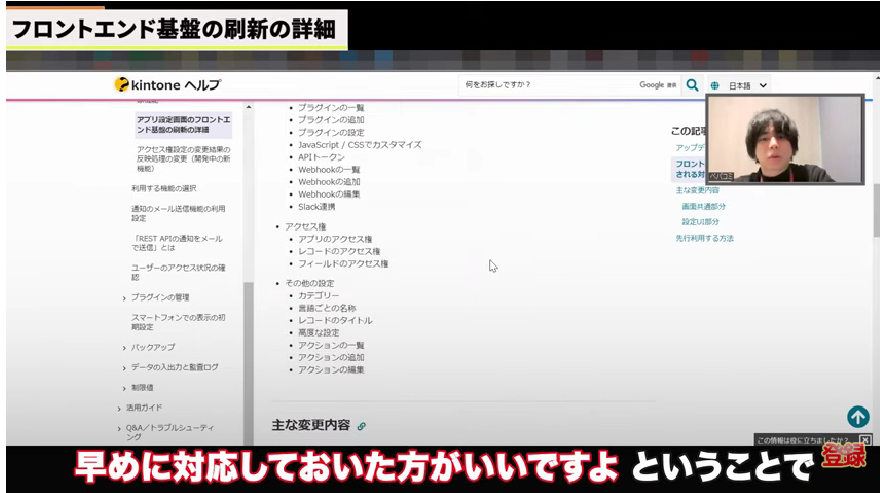Click the presenter webcam thumbnail

tap(785, 139)
